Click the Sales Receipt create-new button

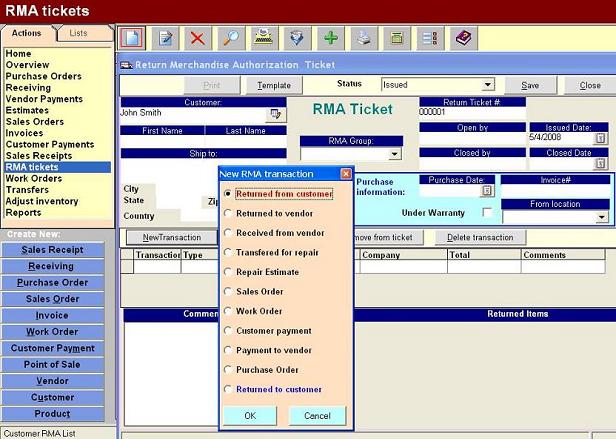point(53,250)
